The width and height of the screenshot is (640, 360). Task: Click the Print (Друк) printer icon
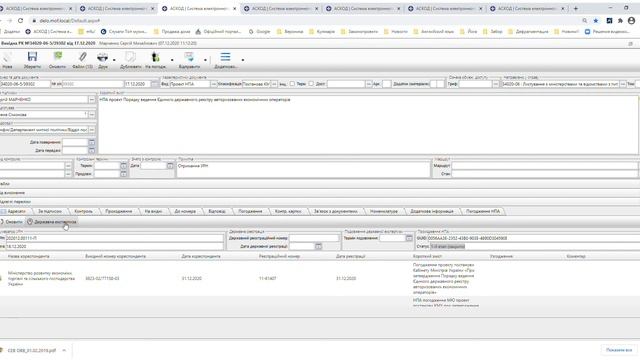[102, 57]
